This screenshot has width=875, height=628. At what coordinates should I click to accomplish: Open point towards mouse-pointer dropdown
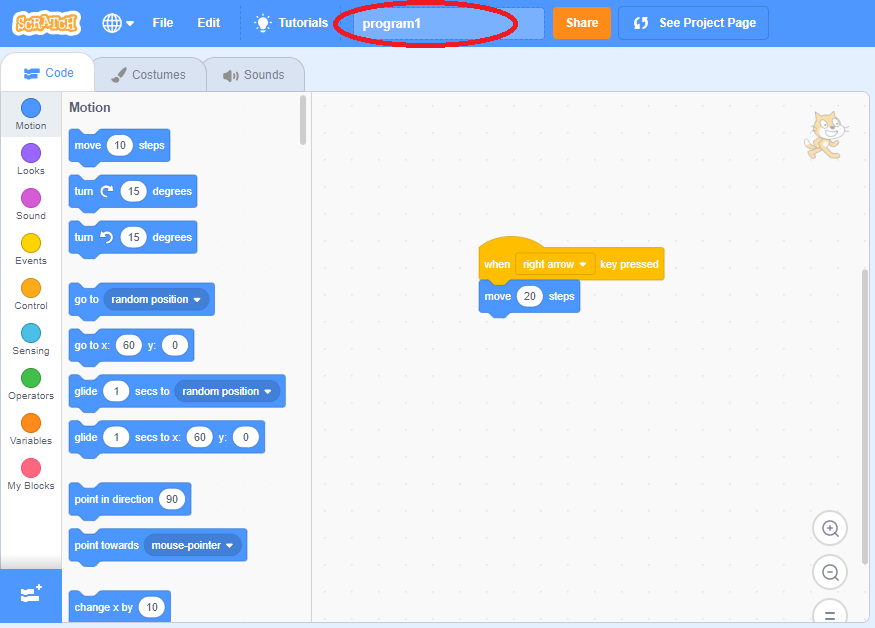coord(193,545)
